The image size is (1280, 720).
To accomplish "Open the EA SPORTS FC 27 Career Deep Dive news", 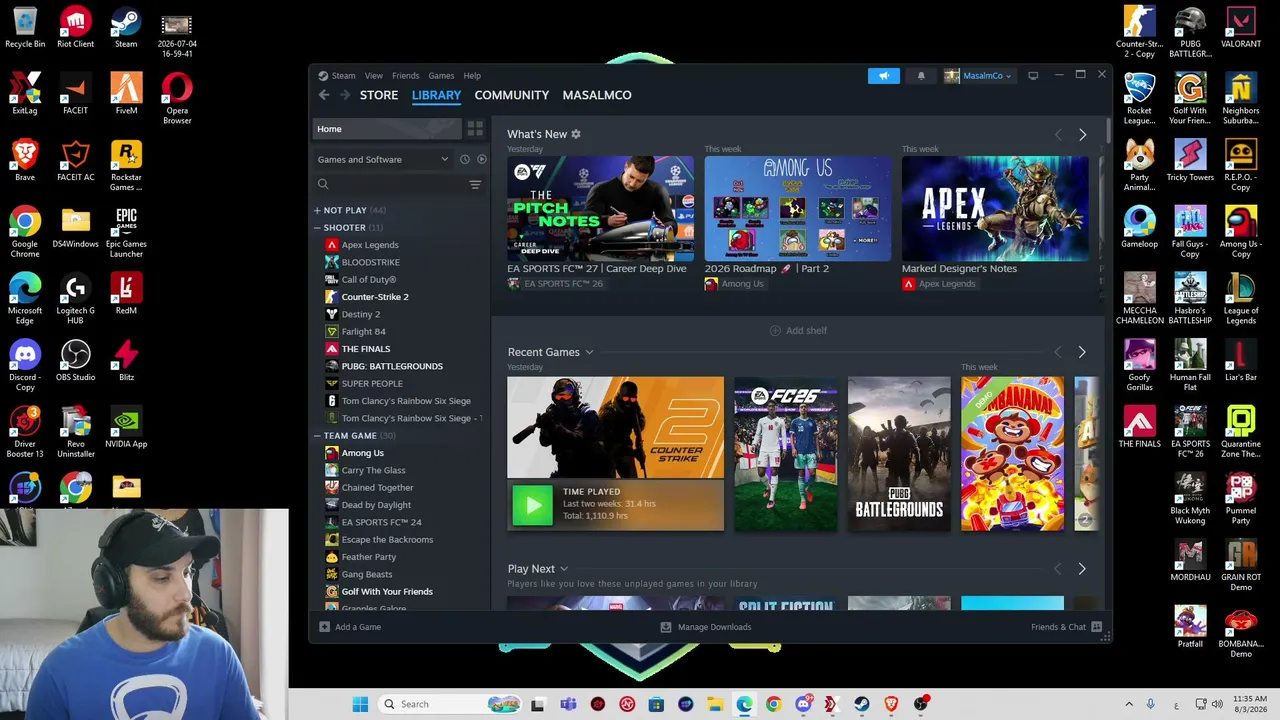I will click(x=600, y=208).
